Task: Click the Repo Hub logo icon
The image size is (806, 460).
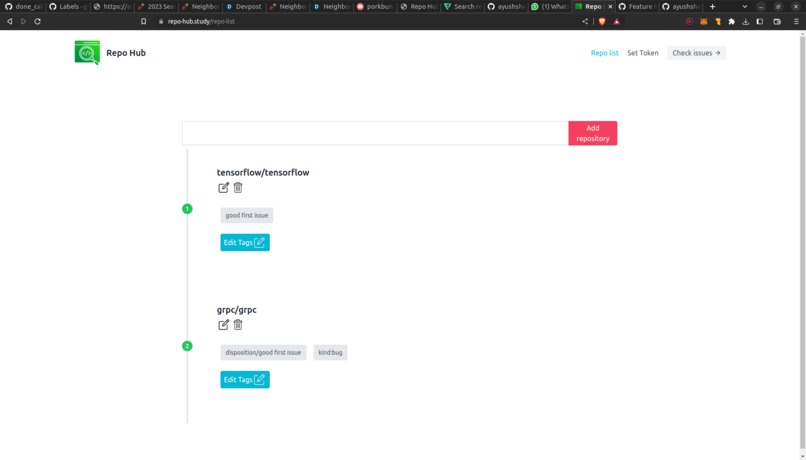Action: coord(87,52)
